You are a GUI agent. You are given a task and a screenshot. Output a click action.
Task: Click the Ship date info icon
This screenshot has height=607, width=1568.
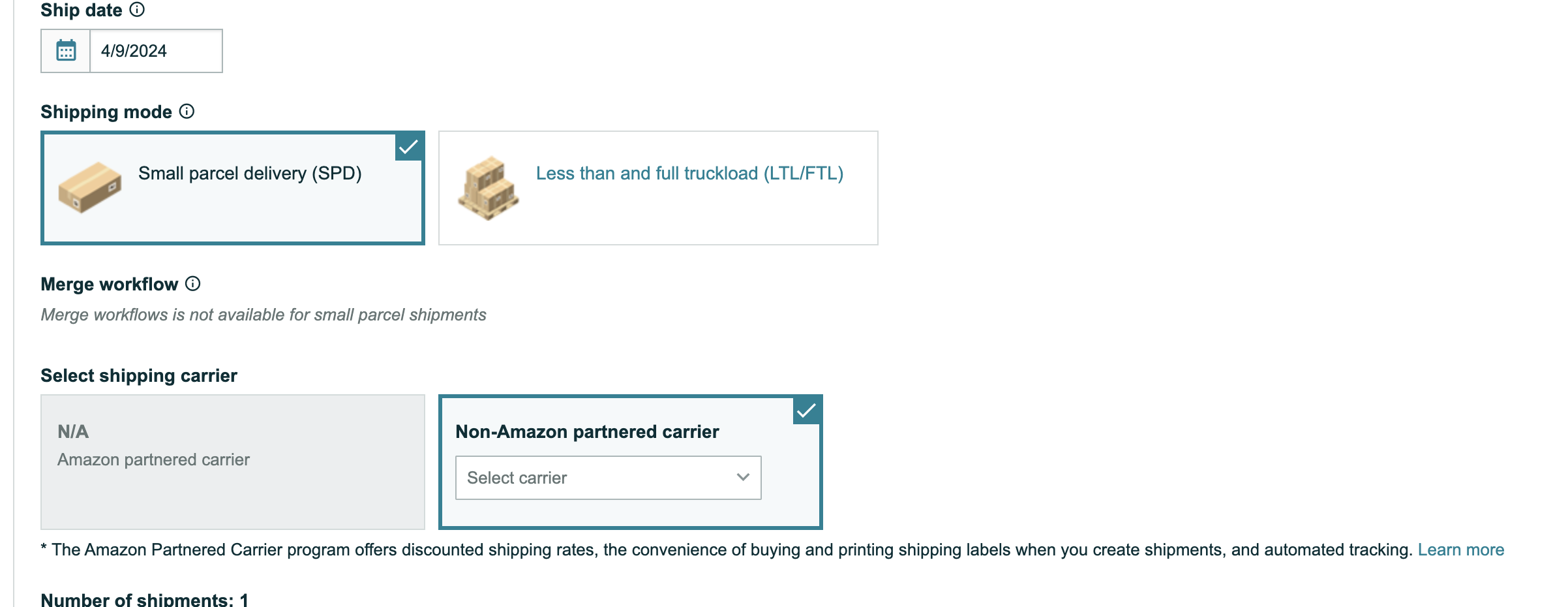[x=137, y=10]
